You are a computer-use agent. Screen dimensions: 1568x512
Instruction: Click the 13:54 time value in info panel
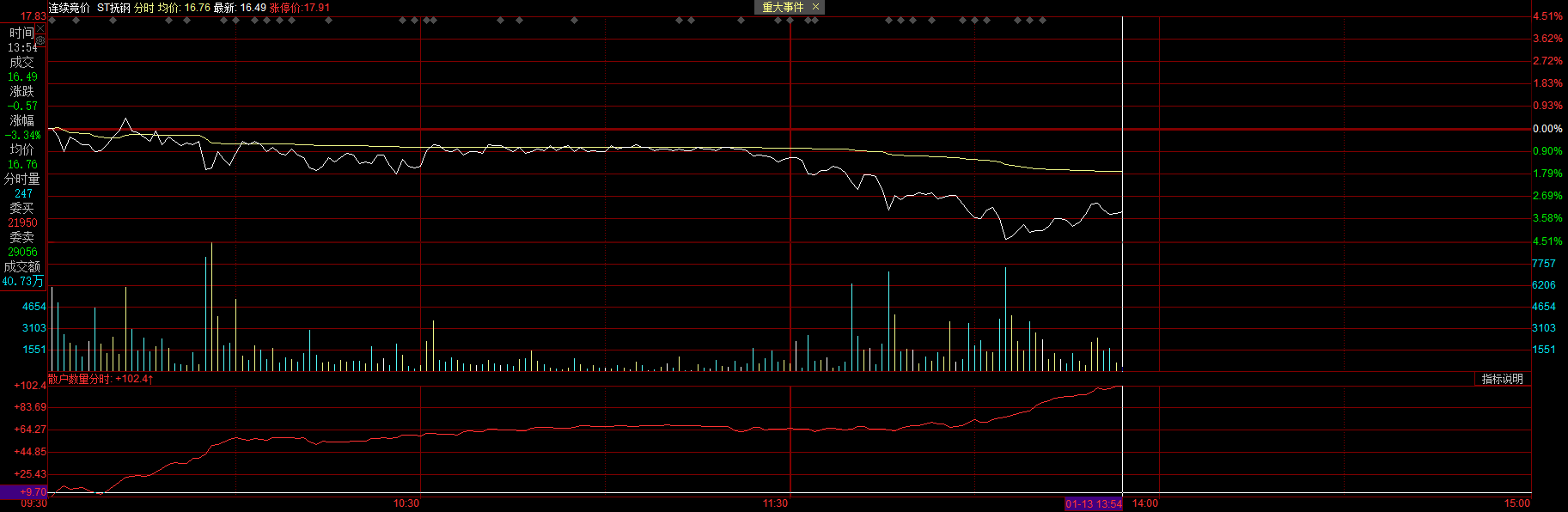pyautogui.click(x=22, y=48)
